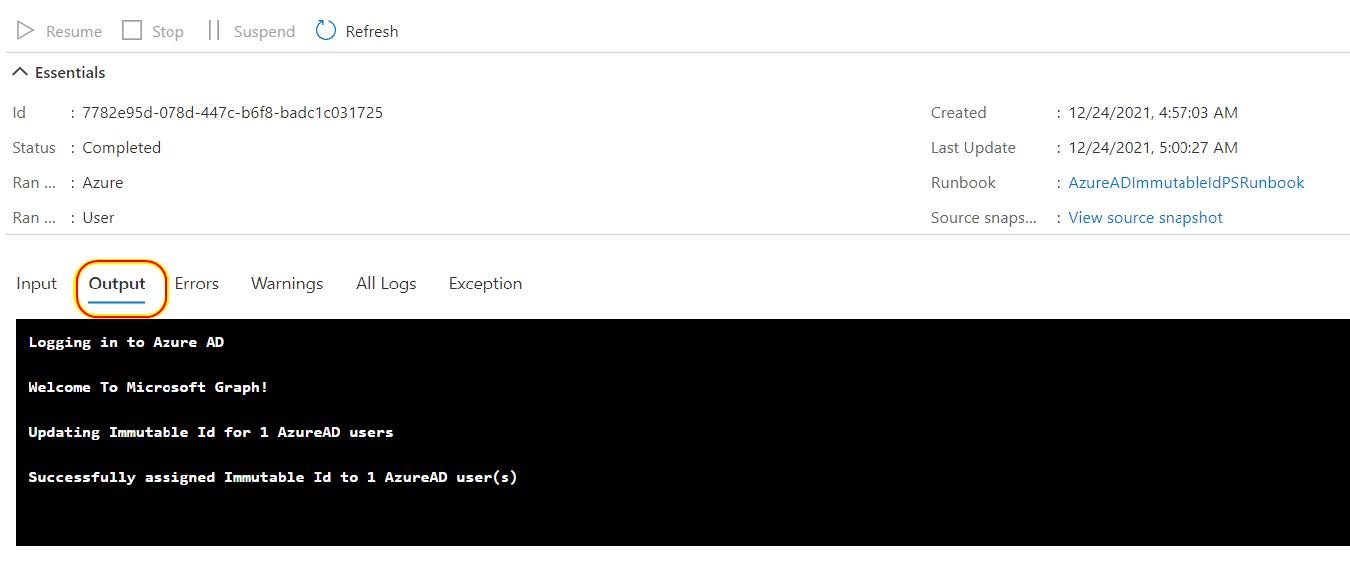Open the AzureADImmutableIdPSRunbook link

(1186, 183)
